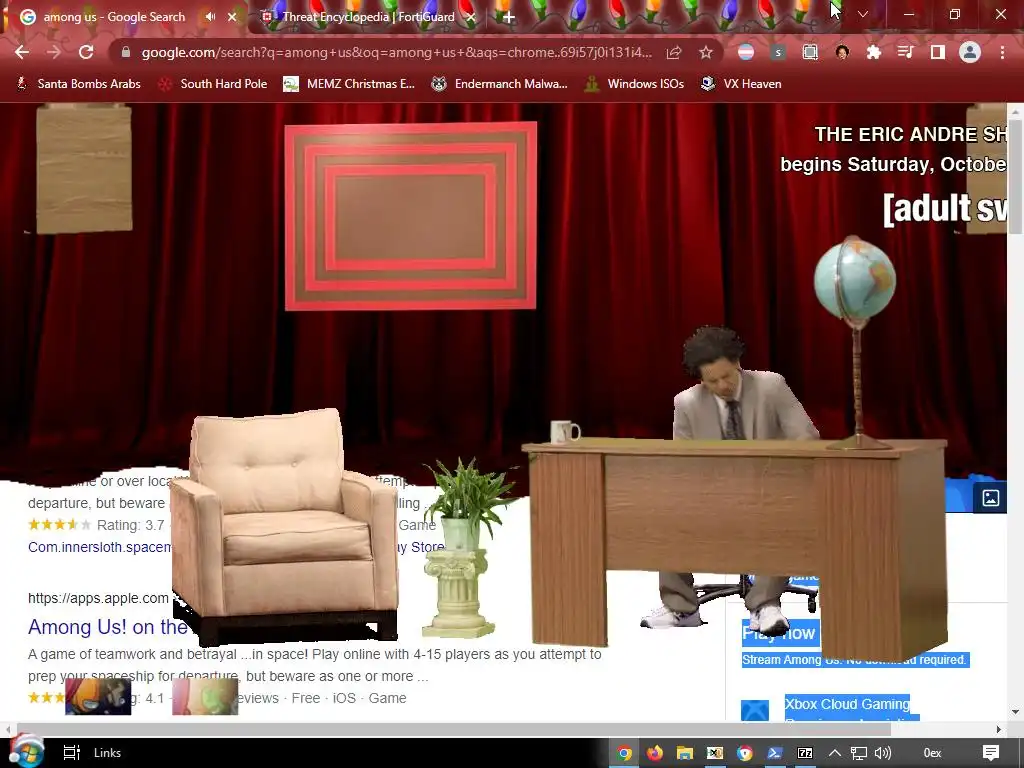Open the MEMZ Christmas bookmark
1024x768 pixels.
click(349, 84)
